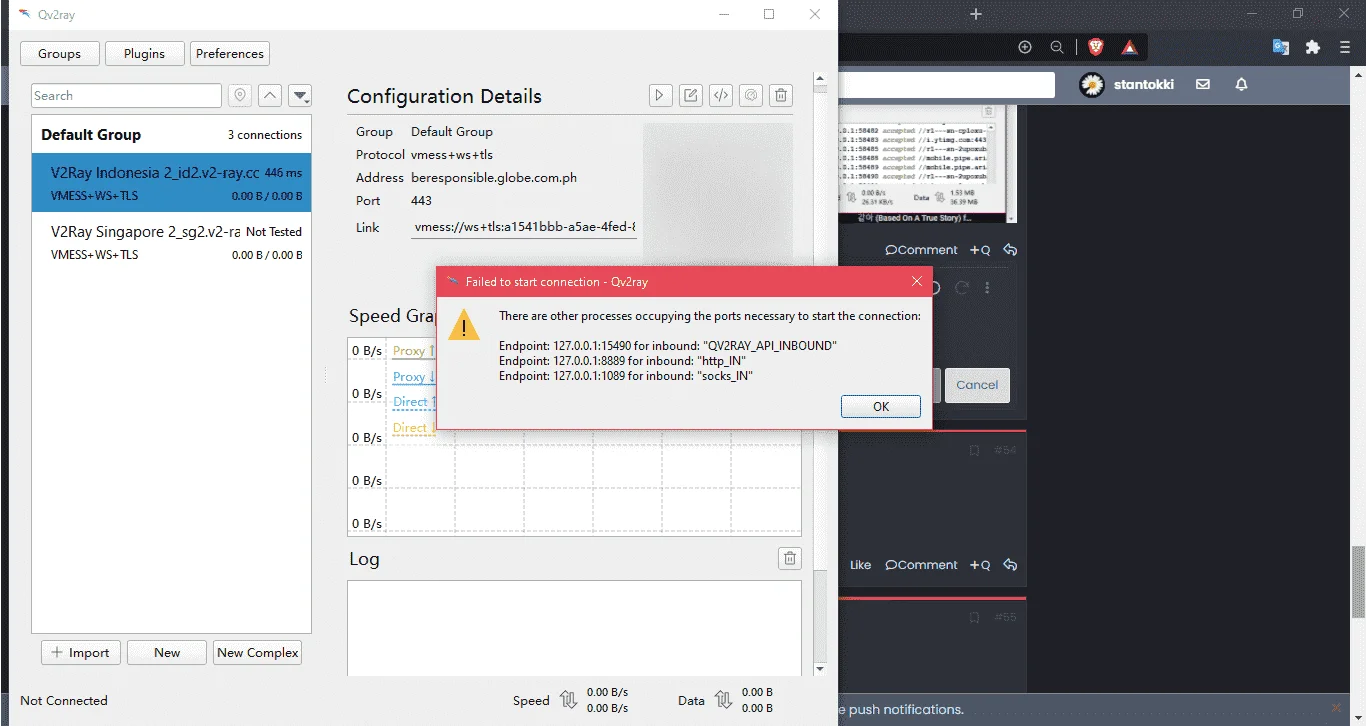
Task: Click the Not Connected status text
Action: tap(64, 700)
